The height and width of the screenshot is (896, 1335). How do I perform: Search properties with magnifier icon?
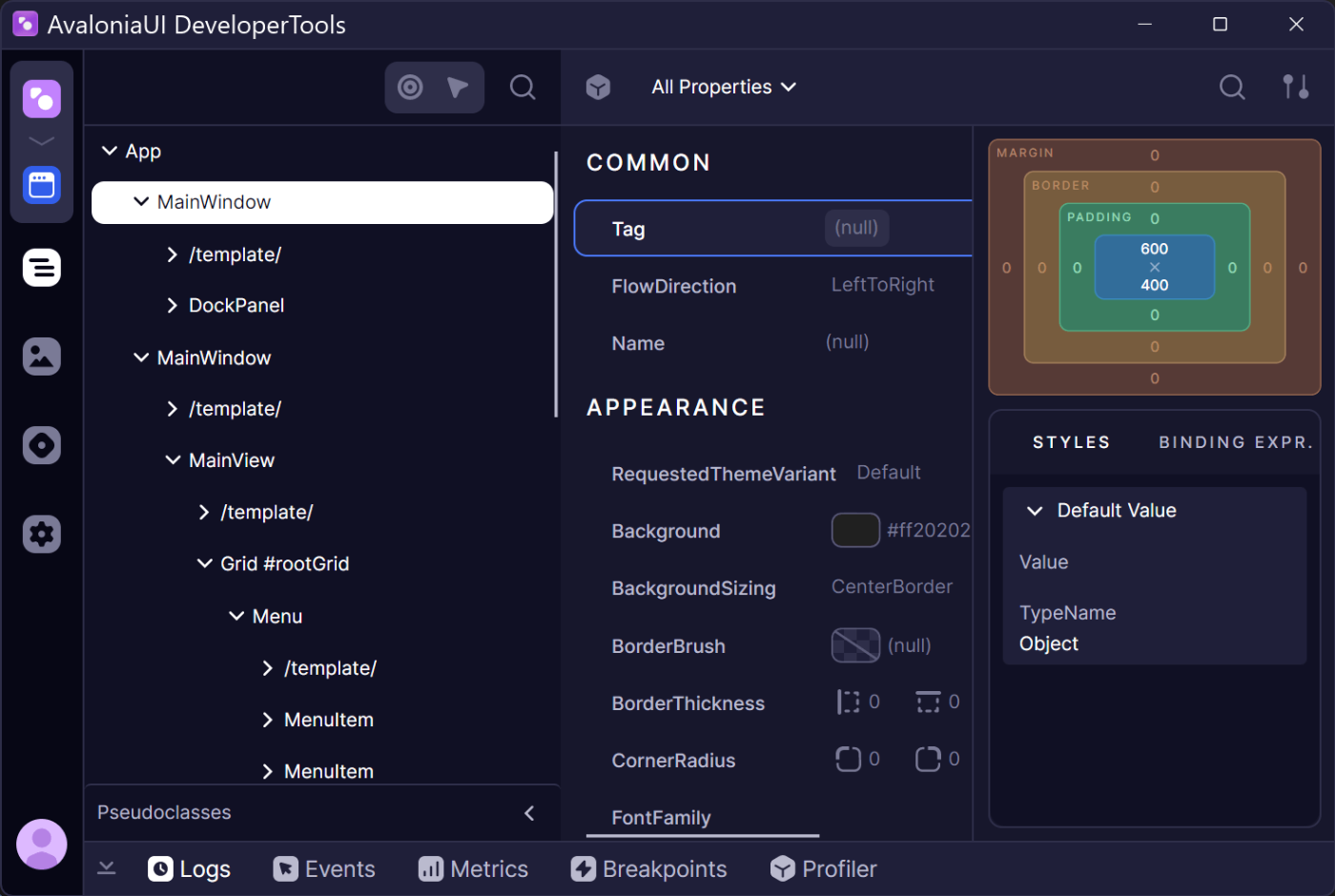(x=1232, y=88)
